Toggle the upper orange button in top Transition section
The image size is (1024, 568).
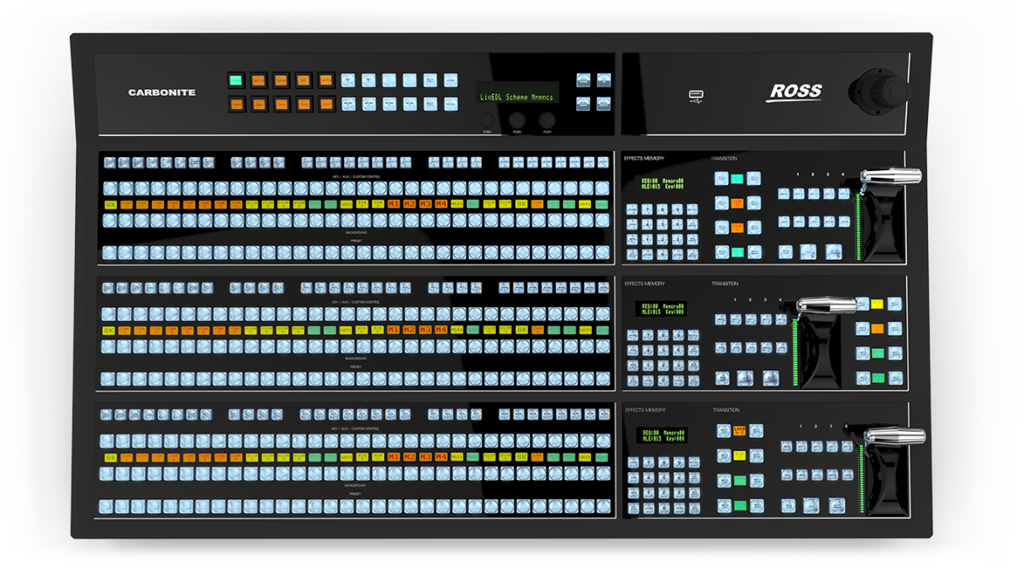[738, 203]
